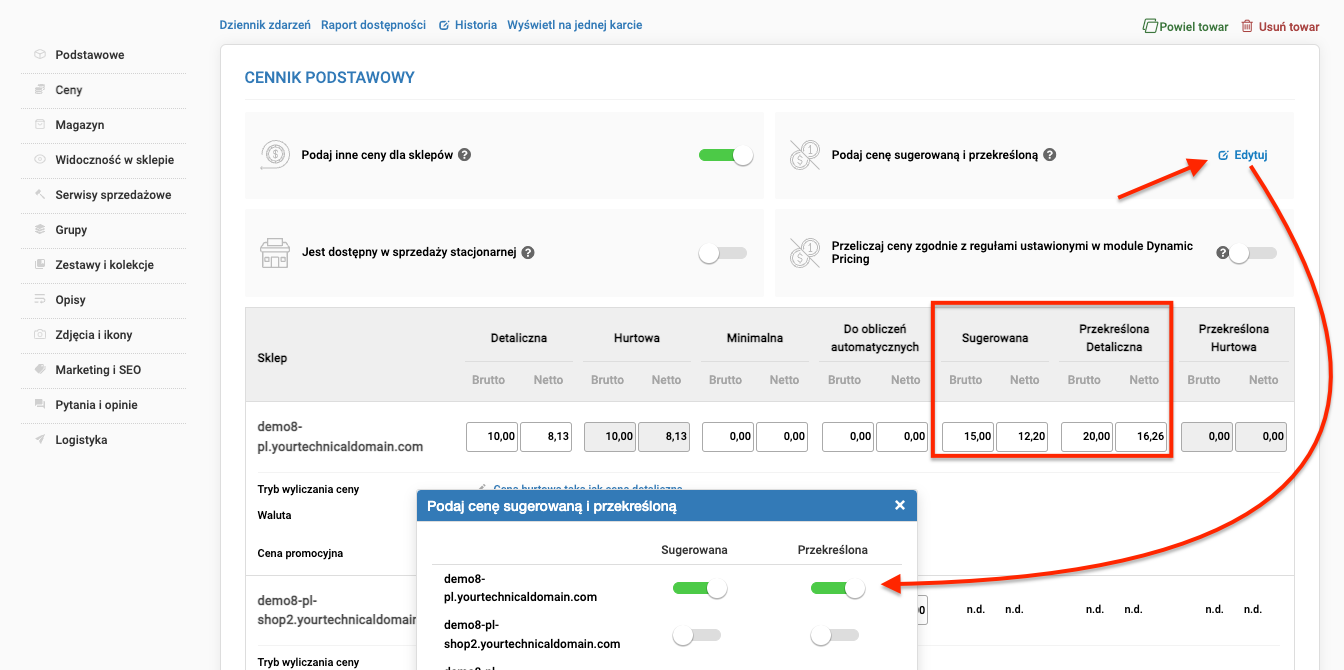This screenshot has width=1344, height=670.
Task: Click Tryb wyliczania ceny label under demo8-pl
Action: coord(308,490)
